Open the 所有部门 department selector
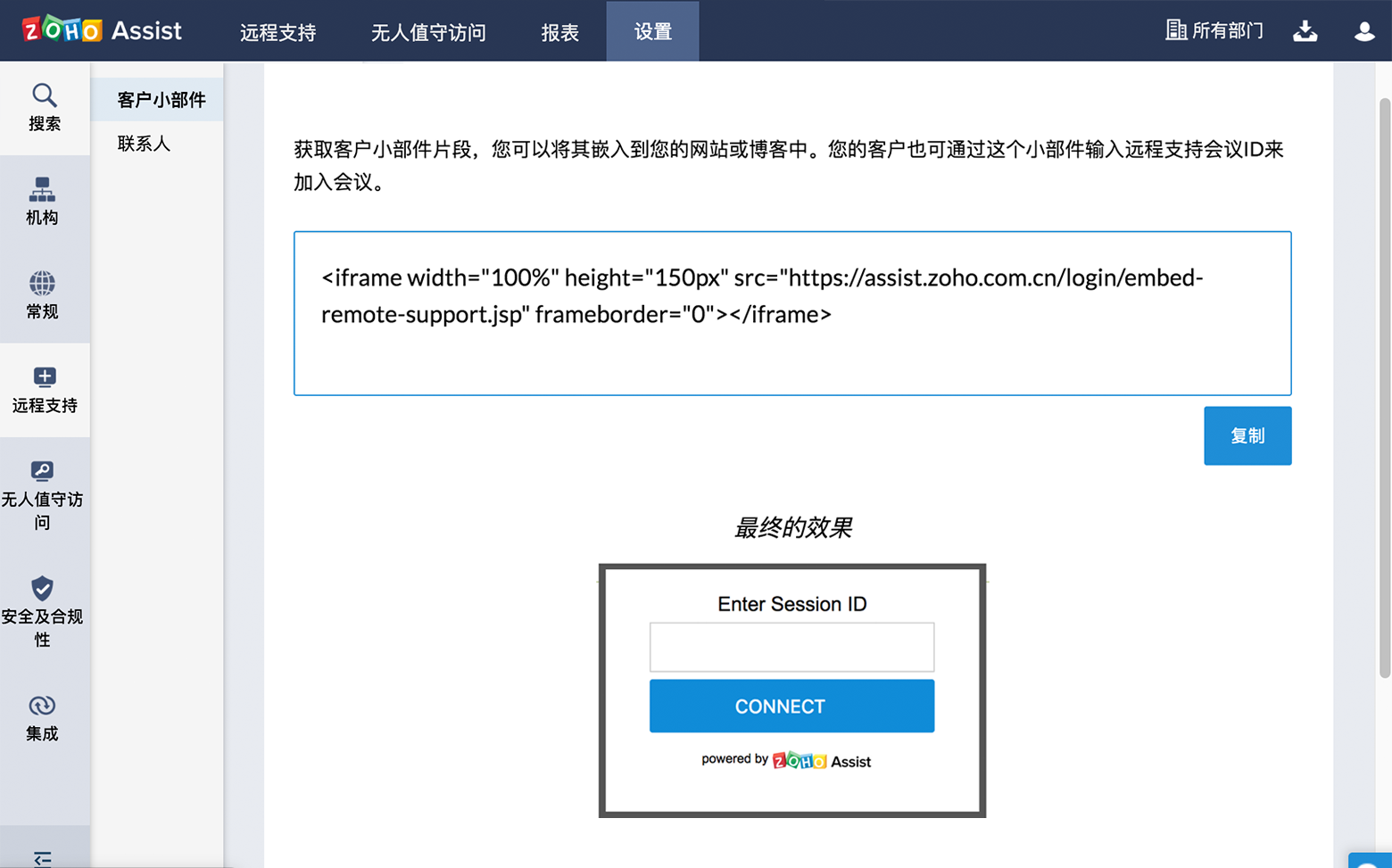The height and width of the screenshot is (868, 1392). (x=1214, y=30)
